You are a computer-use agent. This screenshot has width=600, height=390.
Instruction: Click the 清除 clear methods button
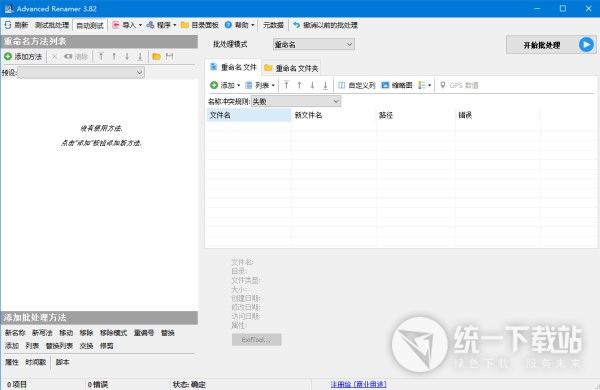pos(76,57)
